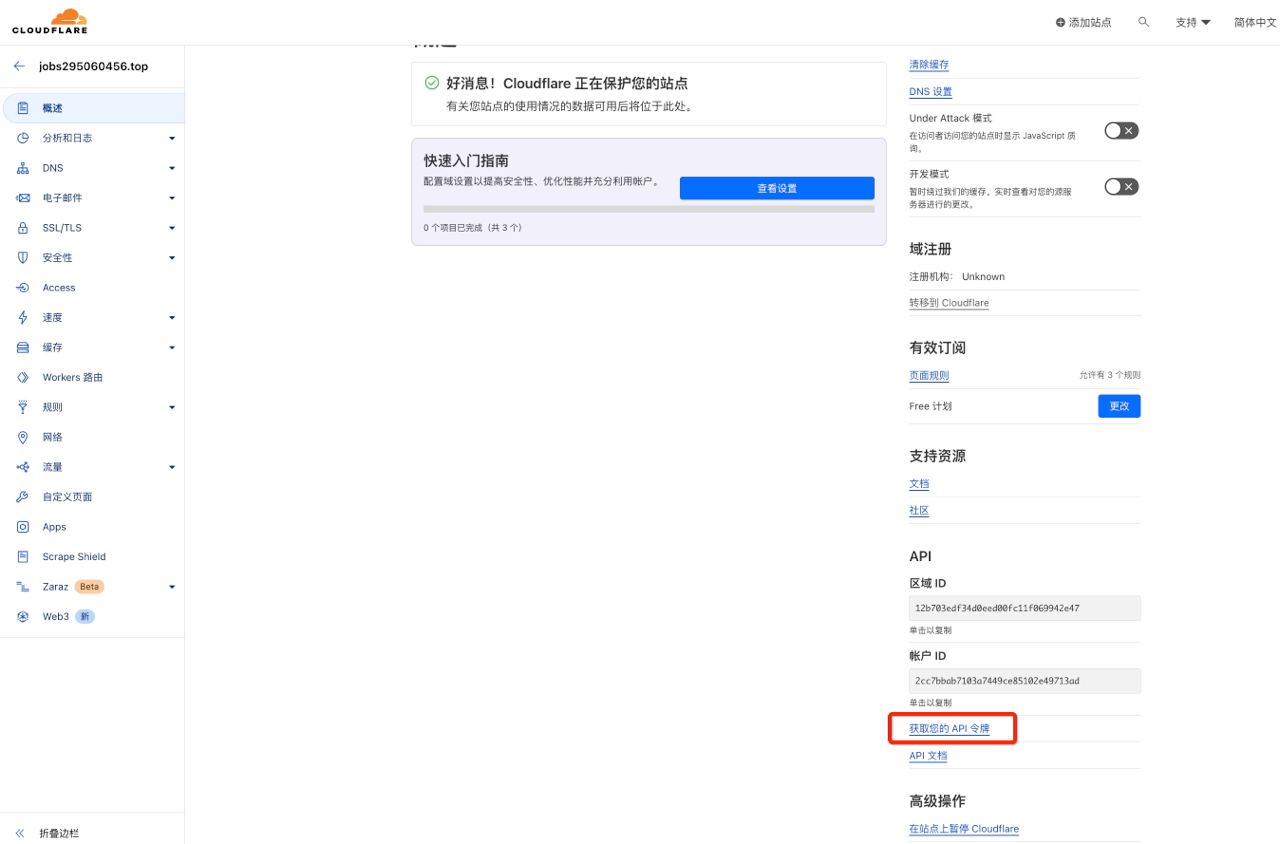Expand SSL/TLS submenu arrow
1280x844 pixels.
click(x=172, y=228)
